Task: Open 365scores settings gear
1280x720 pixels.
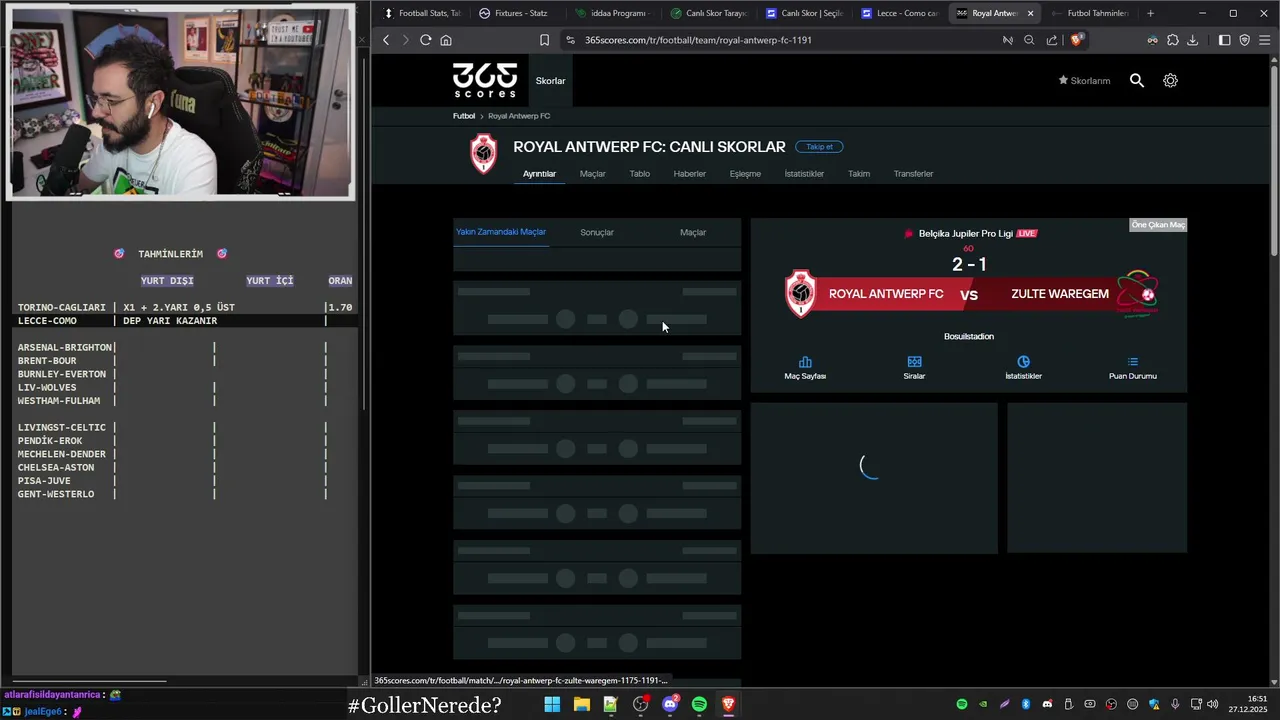Action: pos(1170,80)
